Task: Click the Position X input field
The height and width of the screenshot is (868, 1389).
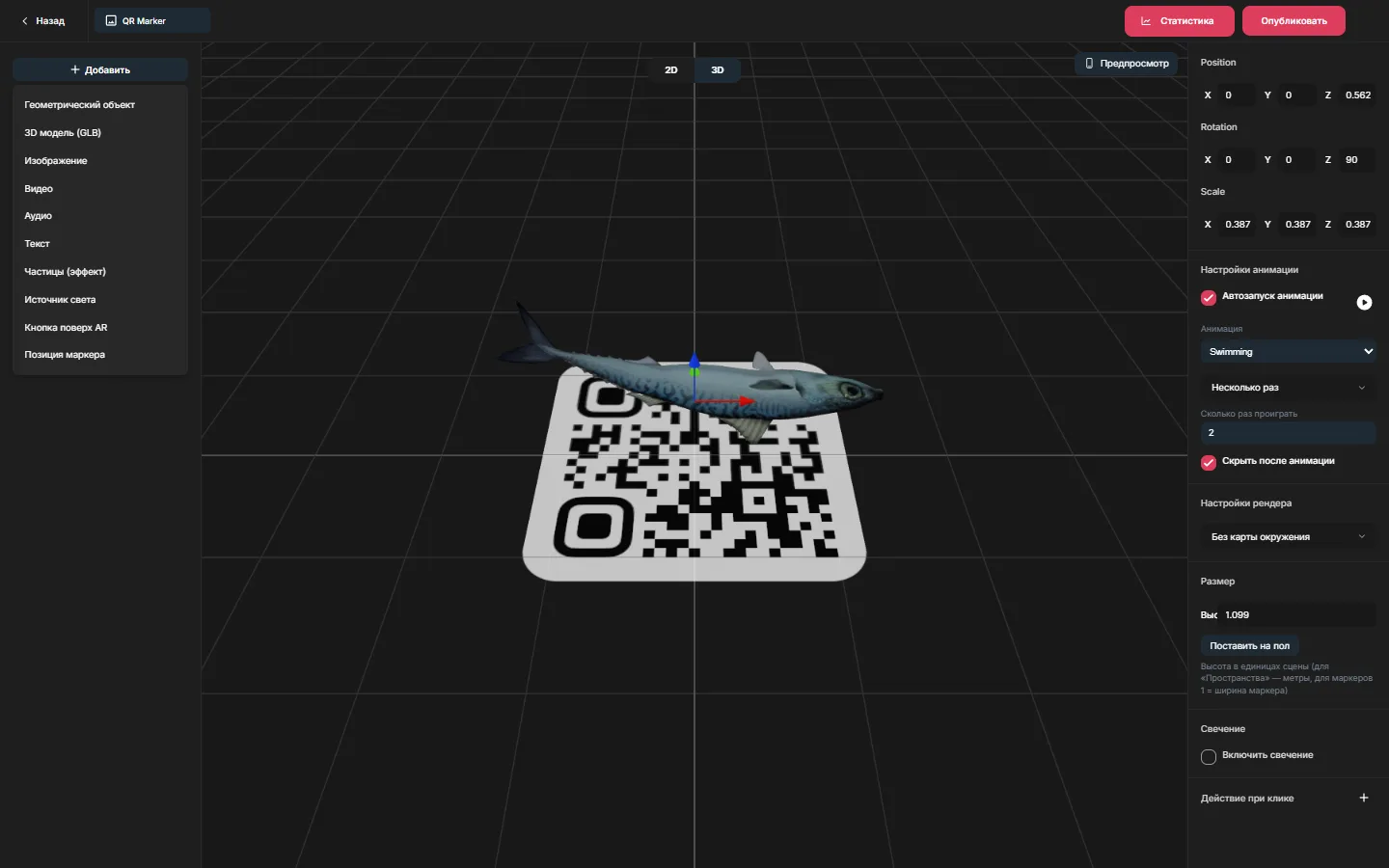Action: (x=1237, y=95)
